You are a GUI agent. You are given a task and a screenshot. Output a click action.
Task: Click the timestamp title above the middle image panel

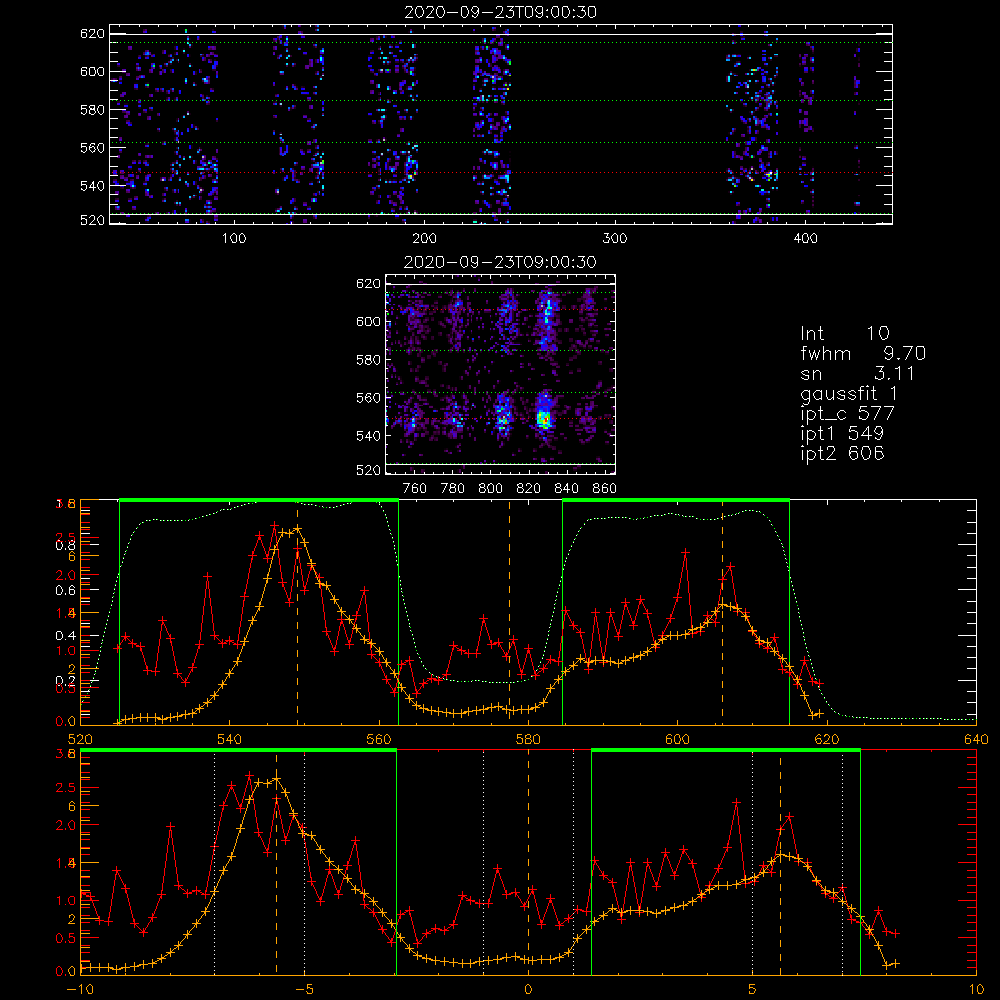[500, 262]
